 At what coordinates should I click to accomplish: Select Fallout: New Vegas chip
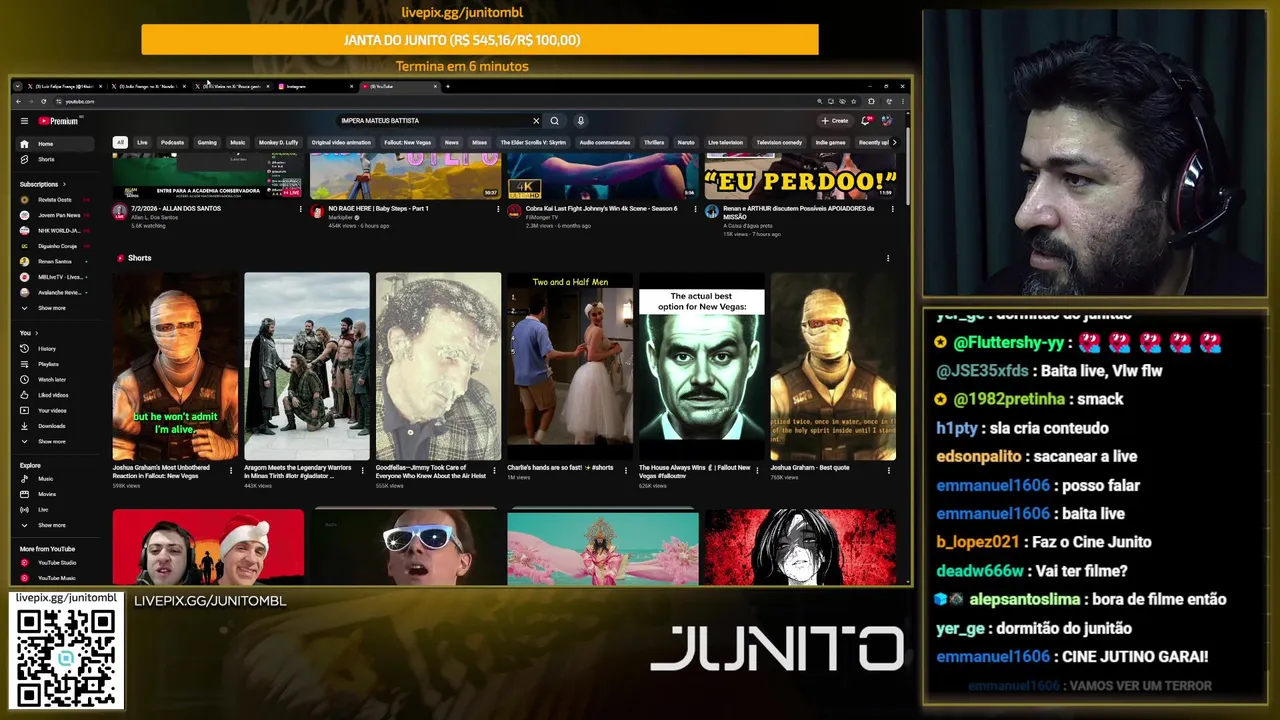click(x=408, y=142)
